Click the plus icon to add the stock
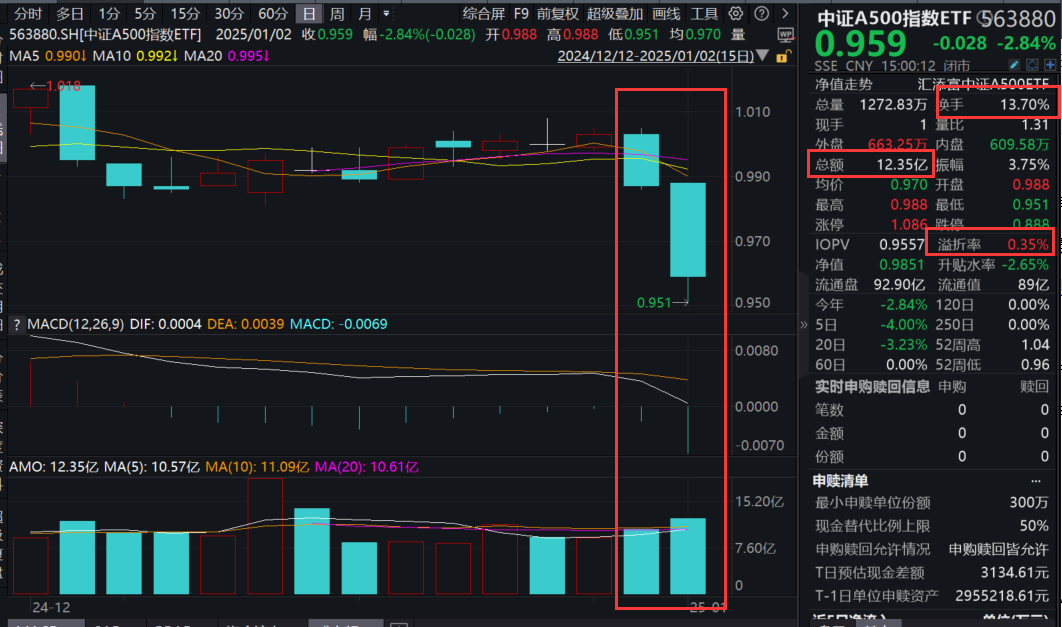This screenshot has height=627, width=1062. click(x=1050, y=64)
